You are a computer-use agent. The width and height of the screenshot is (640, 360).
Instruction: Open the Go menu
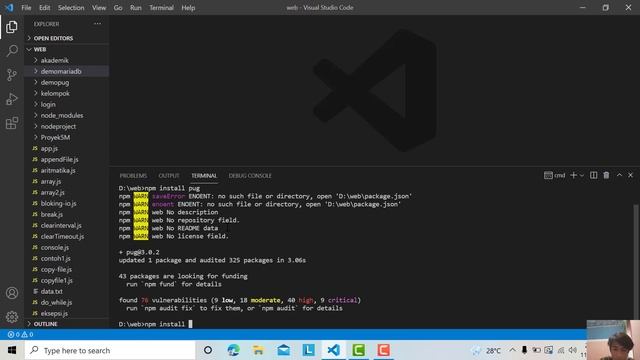click(x=118, y=8)
